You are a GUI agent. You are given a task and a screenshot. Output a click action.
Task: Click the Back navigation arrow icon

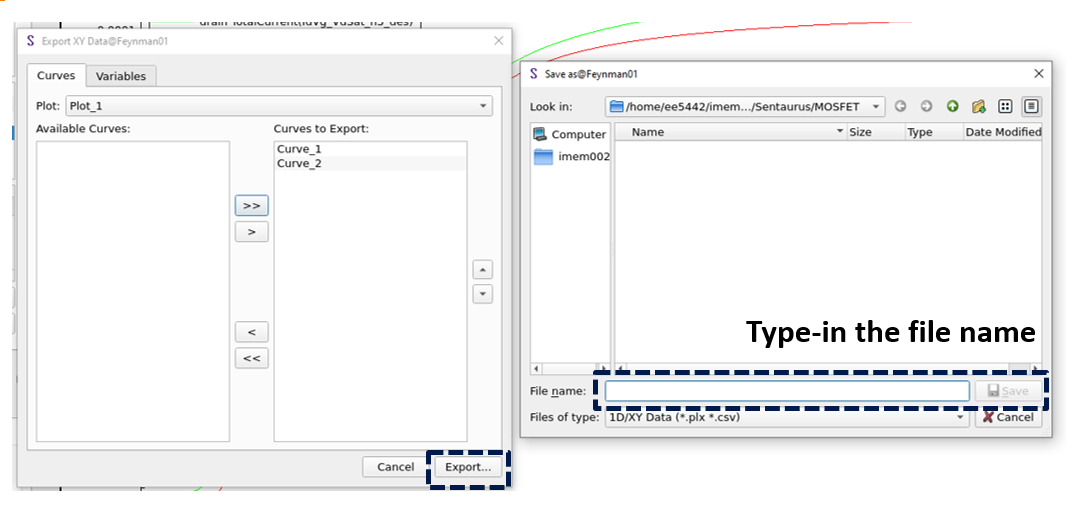click(900, 106)
